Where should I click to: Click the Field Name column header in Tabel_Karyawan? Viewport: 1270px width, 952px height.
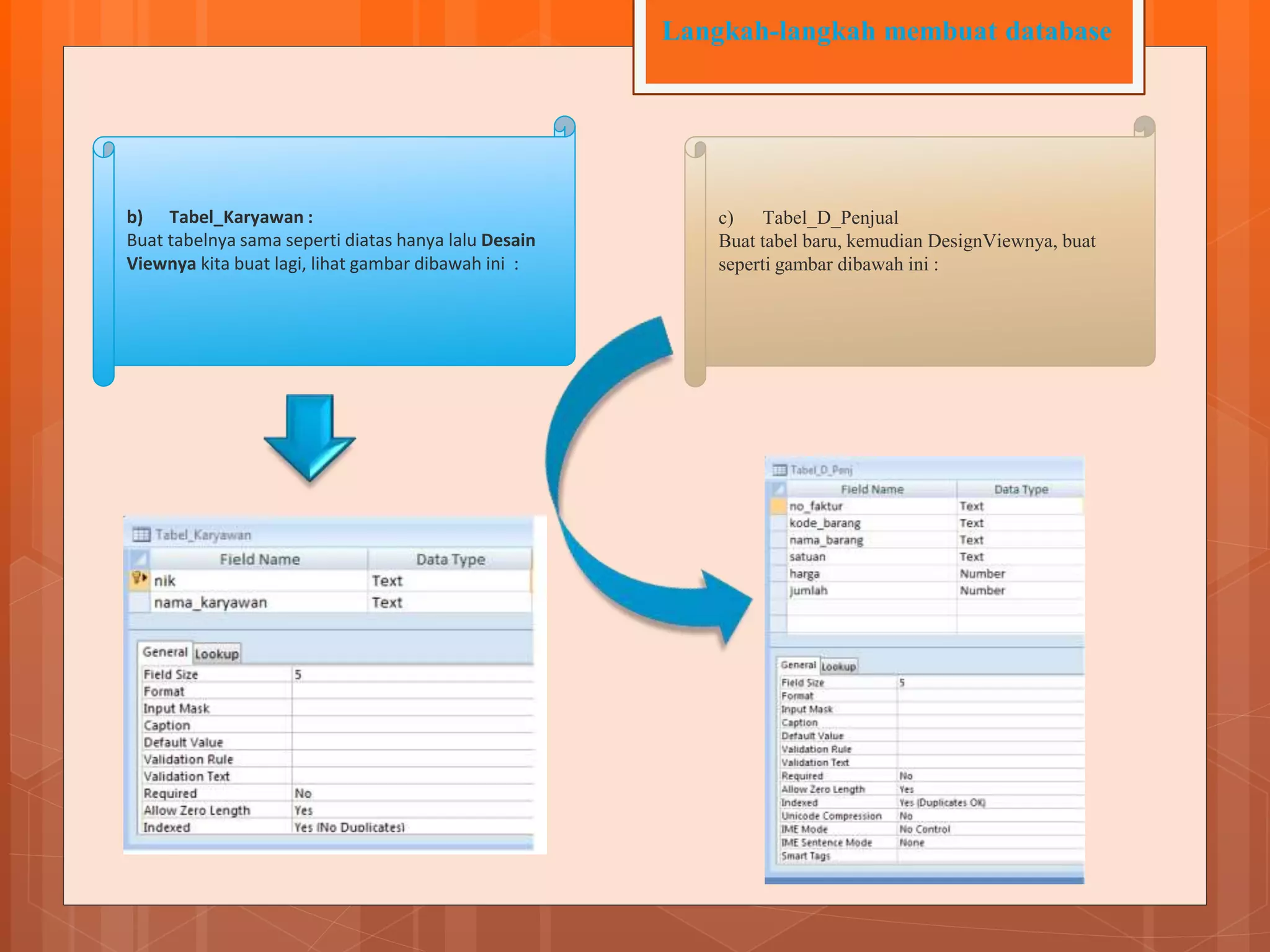(259, 559)
